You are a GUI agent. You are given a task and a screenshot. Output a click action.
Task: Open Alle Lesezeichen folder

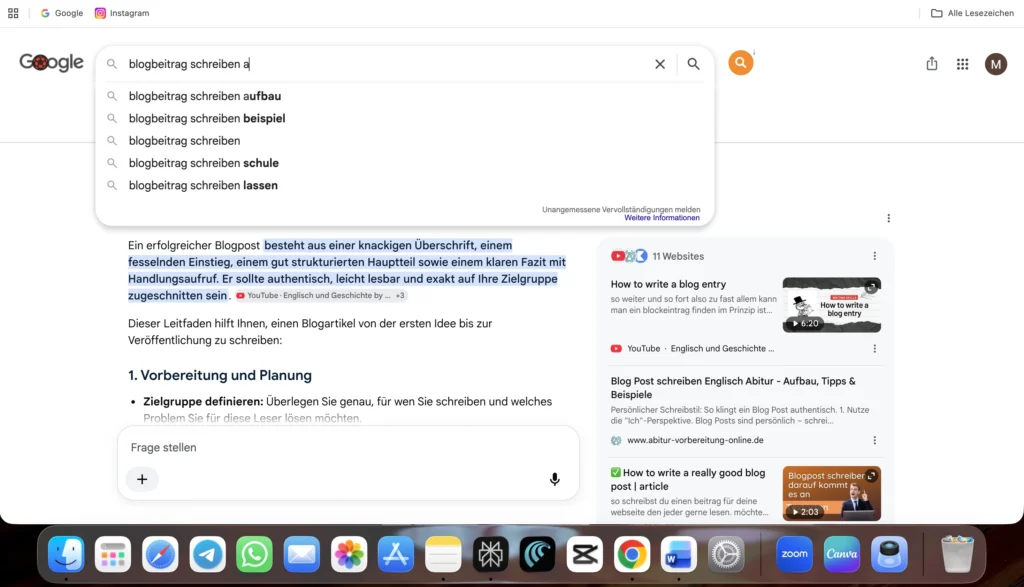tap(972, 13)
